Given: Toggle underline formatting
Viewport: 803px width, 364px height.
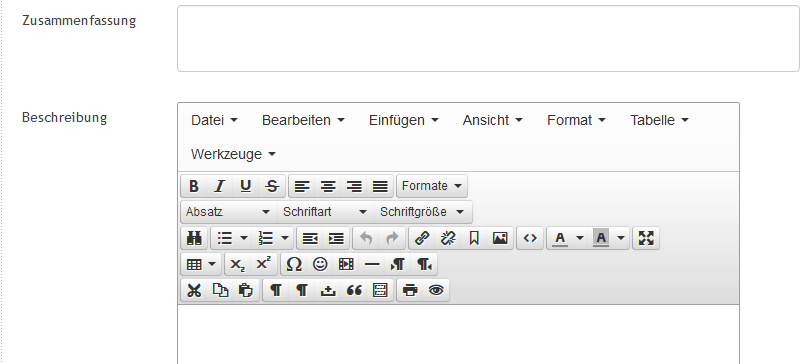Looking at the screenshot, I should (246, 186).
